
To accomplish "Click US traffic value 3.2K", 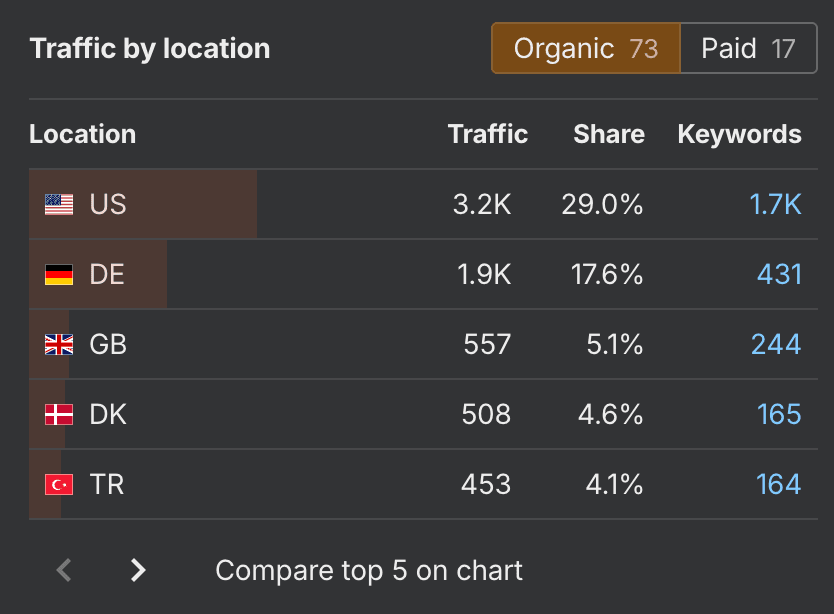I will 482,204.
